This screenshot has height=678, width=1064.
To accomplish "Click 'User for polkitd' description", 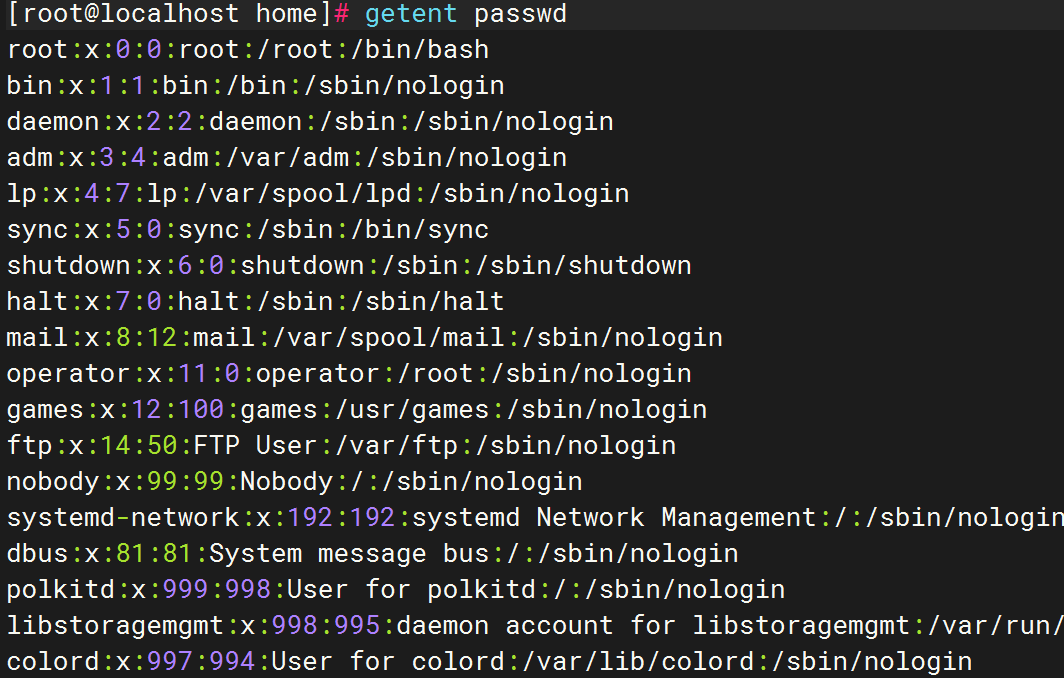I will coord(411,590).
